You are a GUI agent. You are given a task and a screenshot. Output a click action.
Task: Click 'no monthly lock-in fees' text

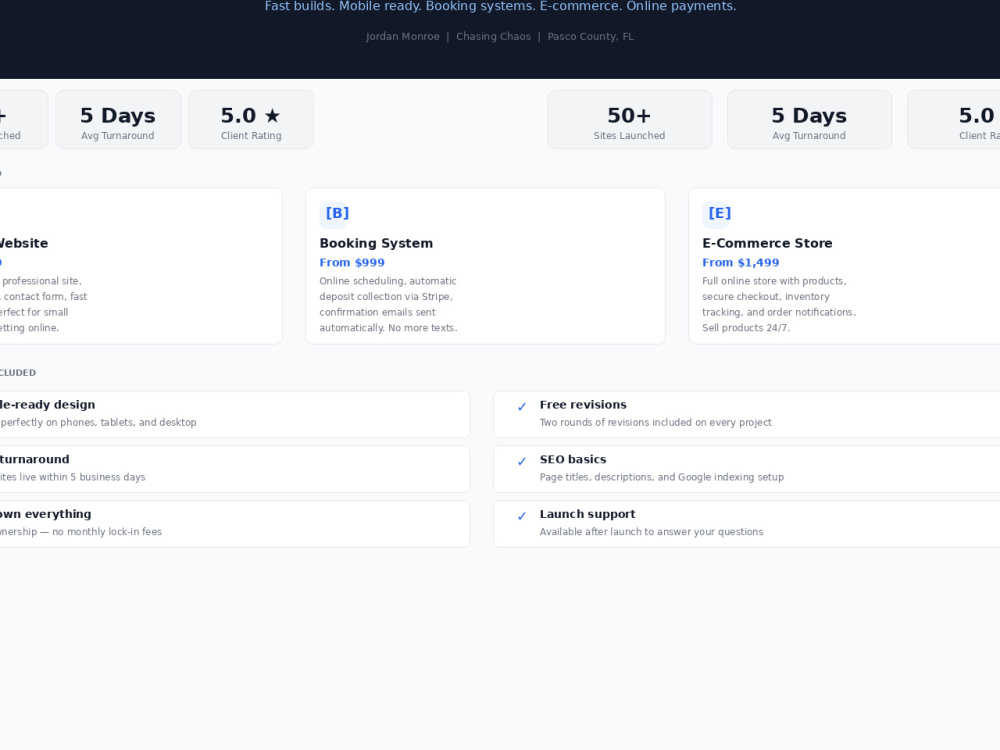pyautogui.click(x=107, y=532)
